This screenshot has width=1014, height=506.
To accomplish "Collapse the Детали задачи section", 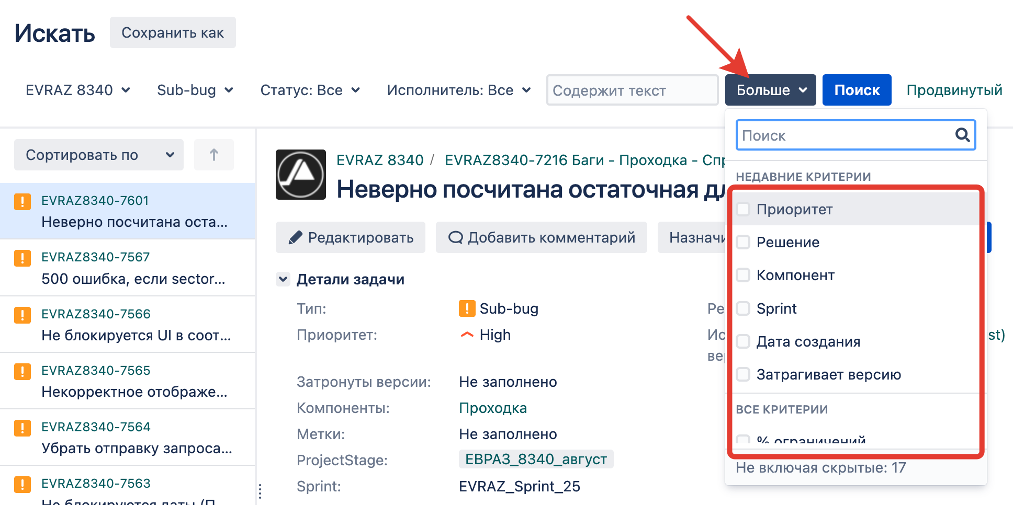I will 283,280.
